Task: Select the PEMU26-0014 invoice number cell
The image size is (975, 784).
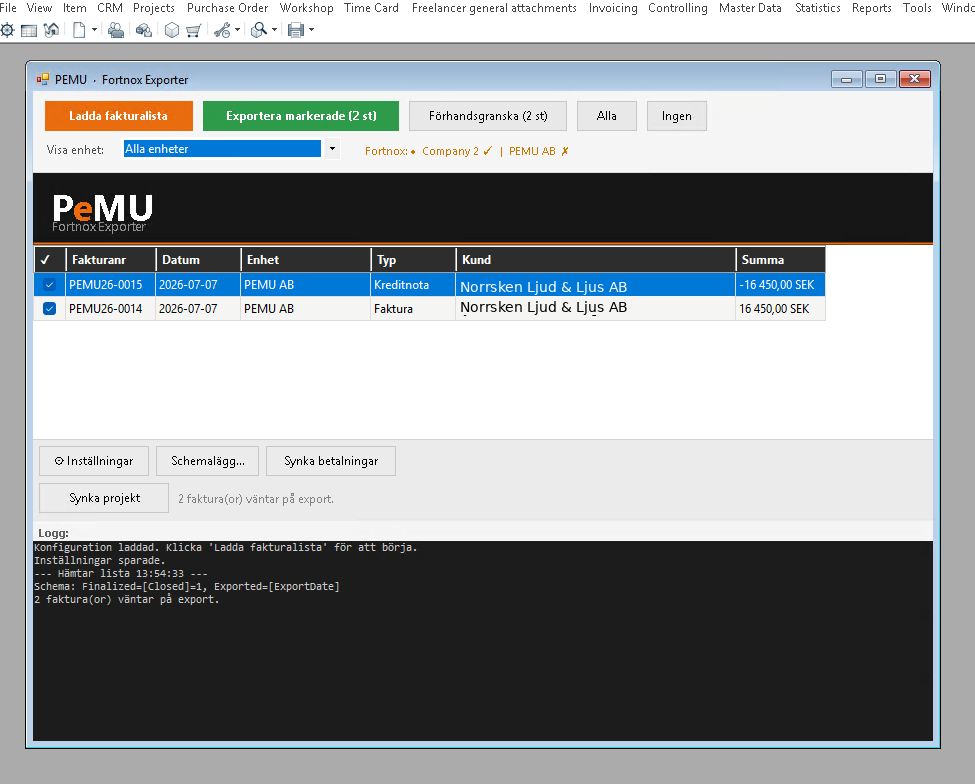Action: tap(111, 308)
